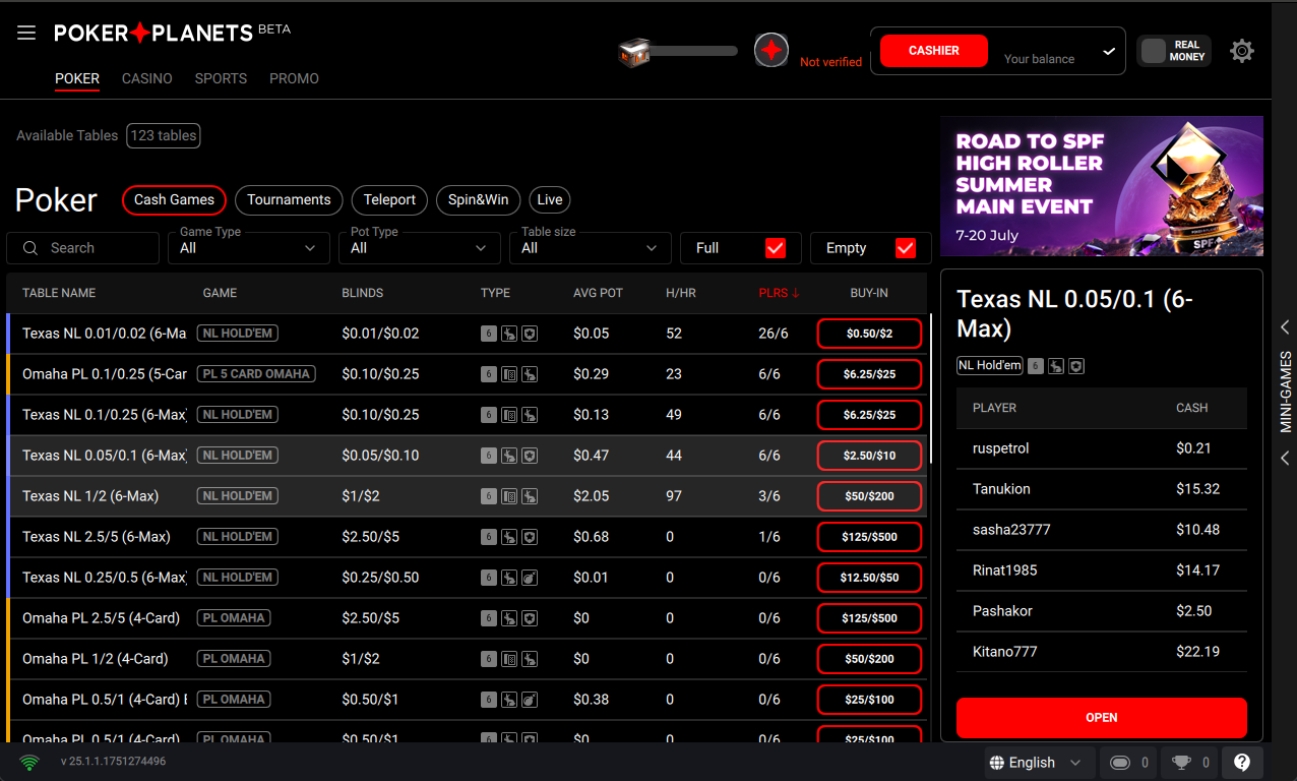Click the trophy icon in status bar
This screenshot has width=1297, height=781.
(x=1182, y=763)
